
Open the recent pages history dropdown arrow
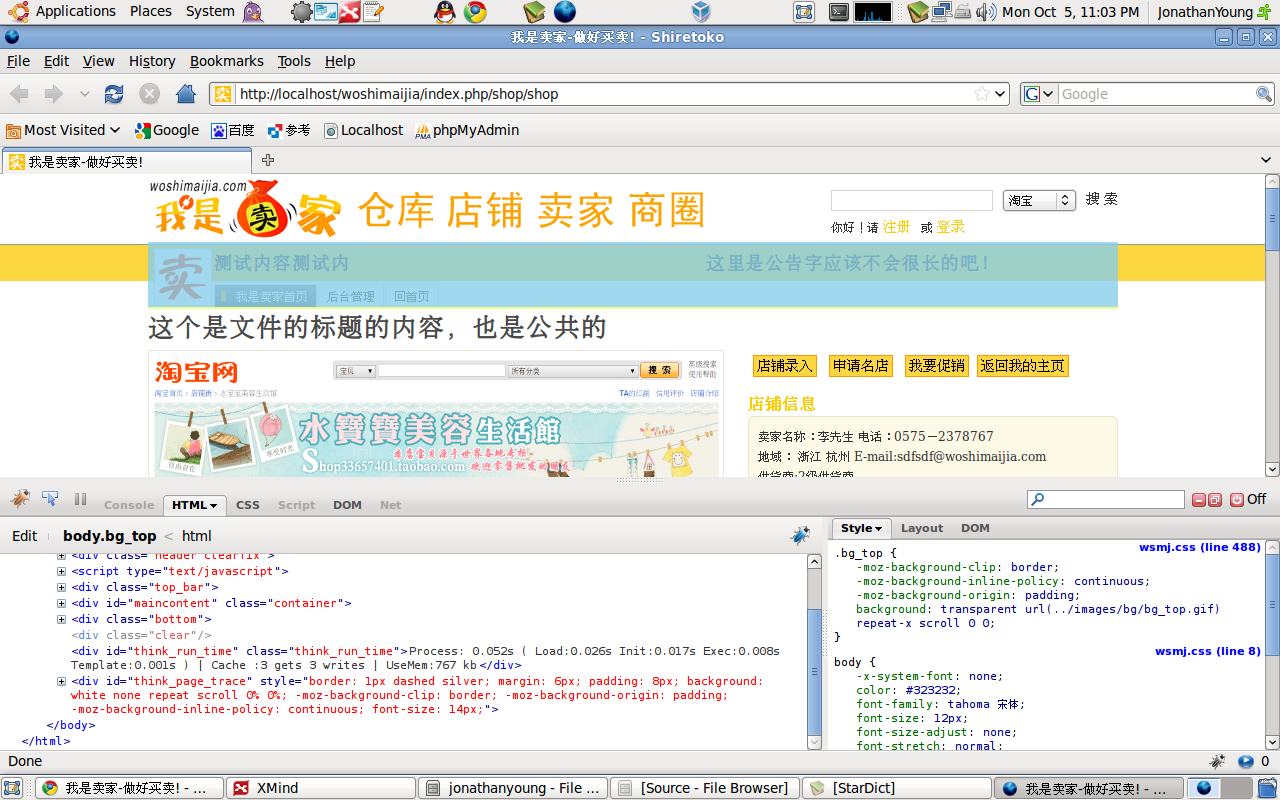(84, 94)
